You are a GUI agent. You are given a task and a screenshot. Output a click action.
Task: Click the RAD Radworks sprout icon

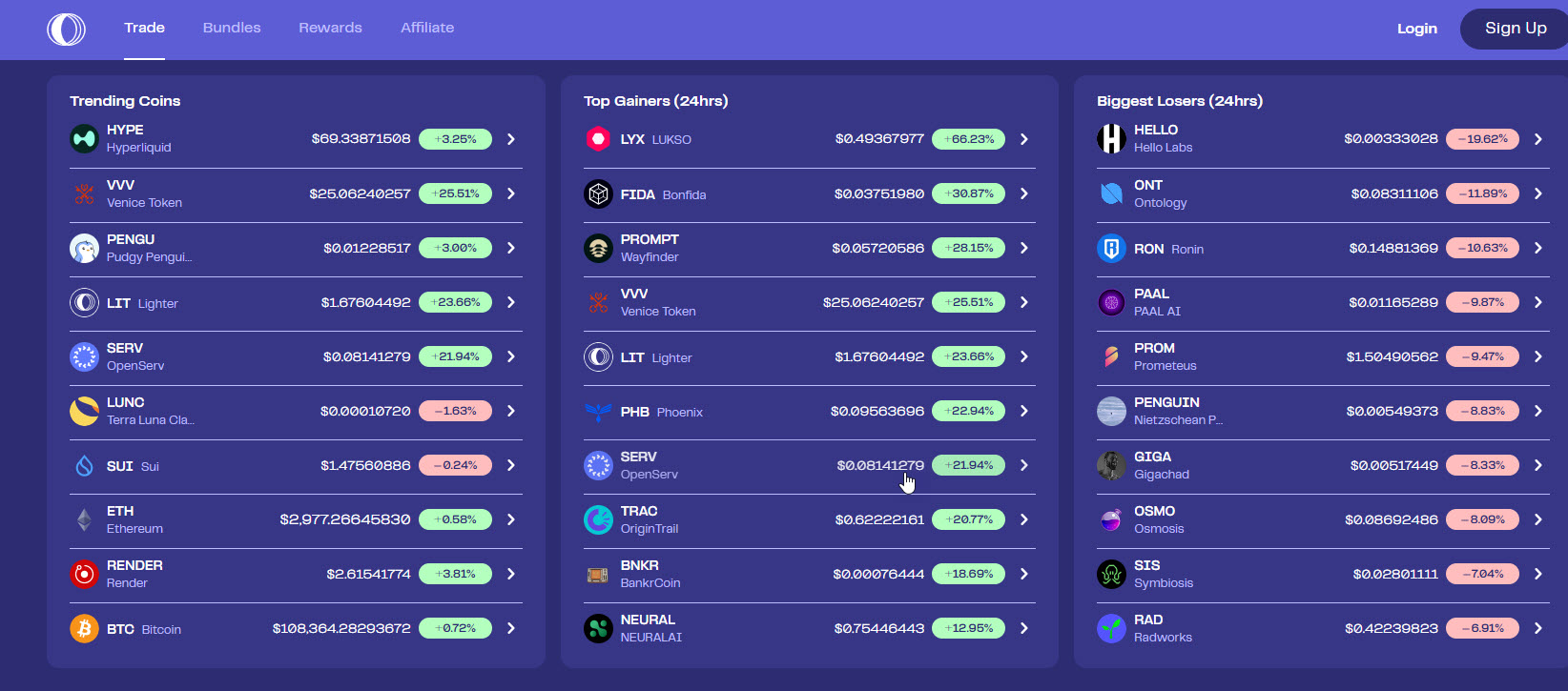tap(1111, 628)
